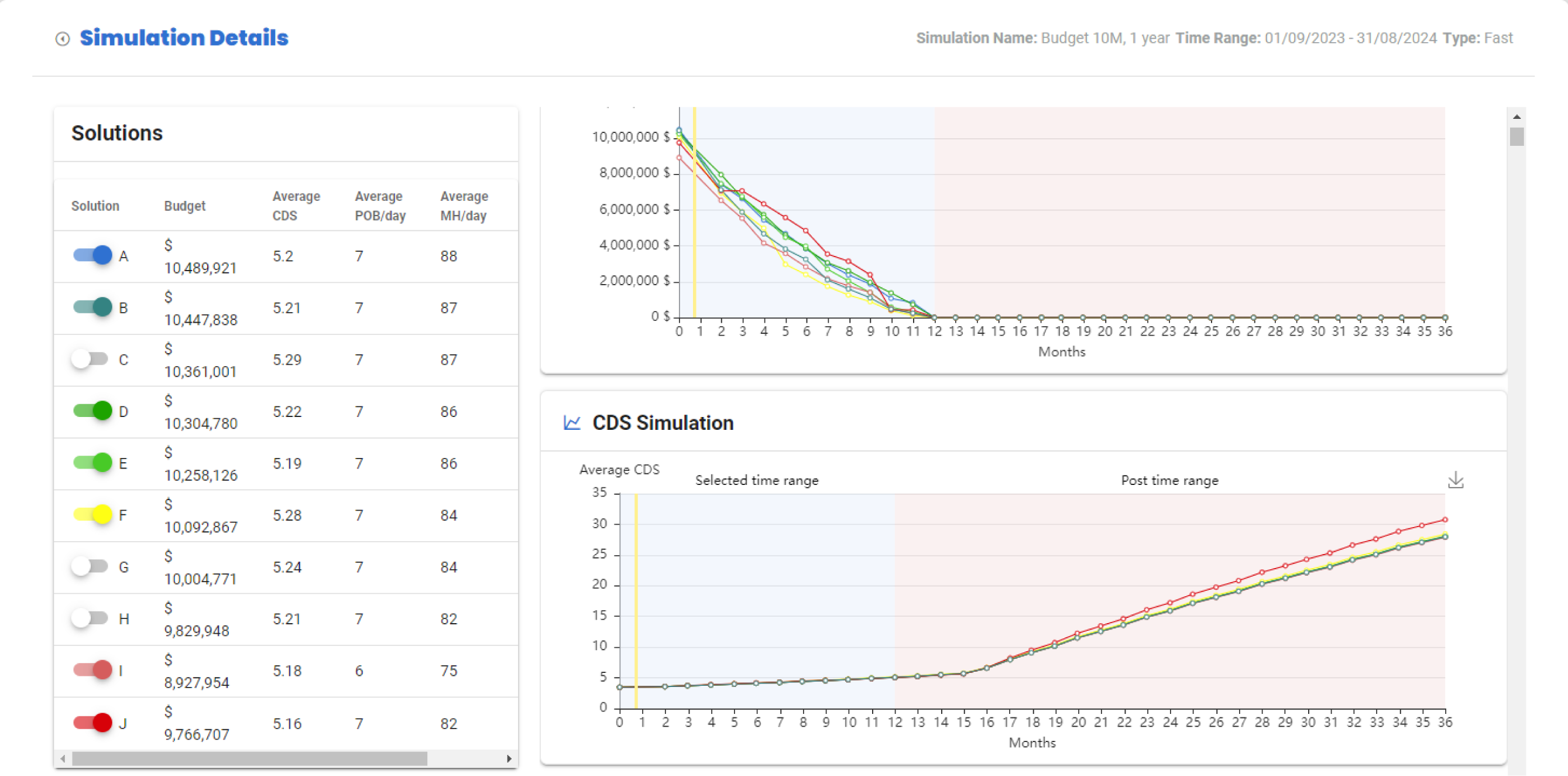
Task: Turn off solution J red toggle
Action: [92, 722]
